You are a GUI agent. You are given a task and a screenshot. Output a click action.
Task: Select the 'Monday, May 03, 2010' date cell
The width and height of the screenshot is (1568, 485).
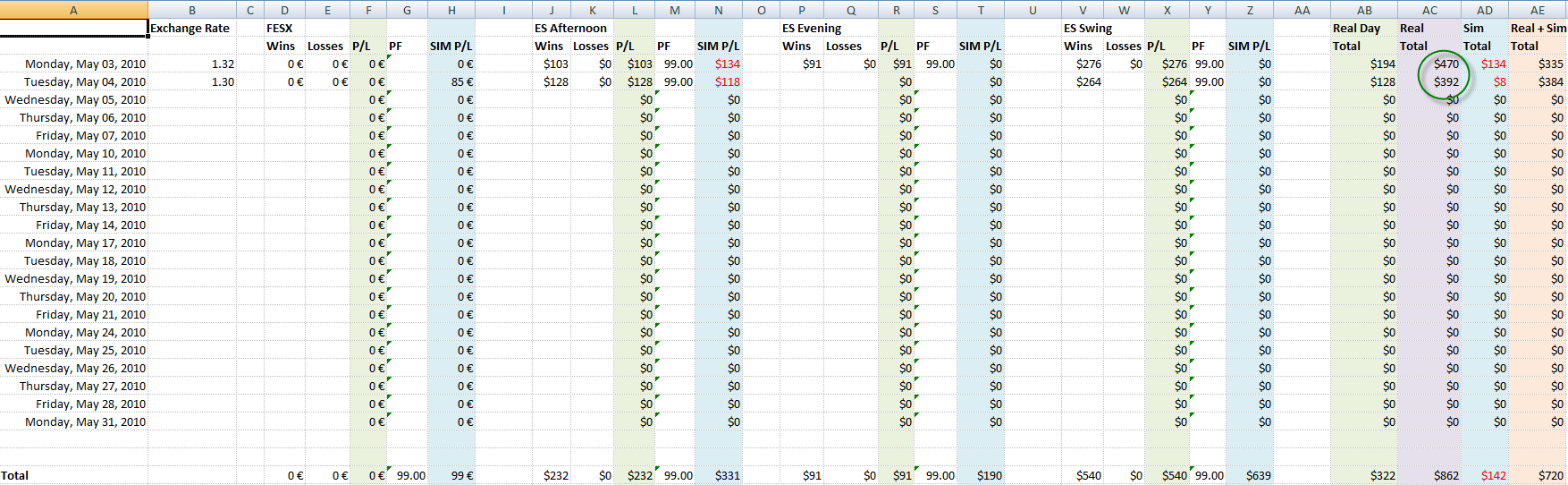coord(73,64)
